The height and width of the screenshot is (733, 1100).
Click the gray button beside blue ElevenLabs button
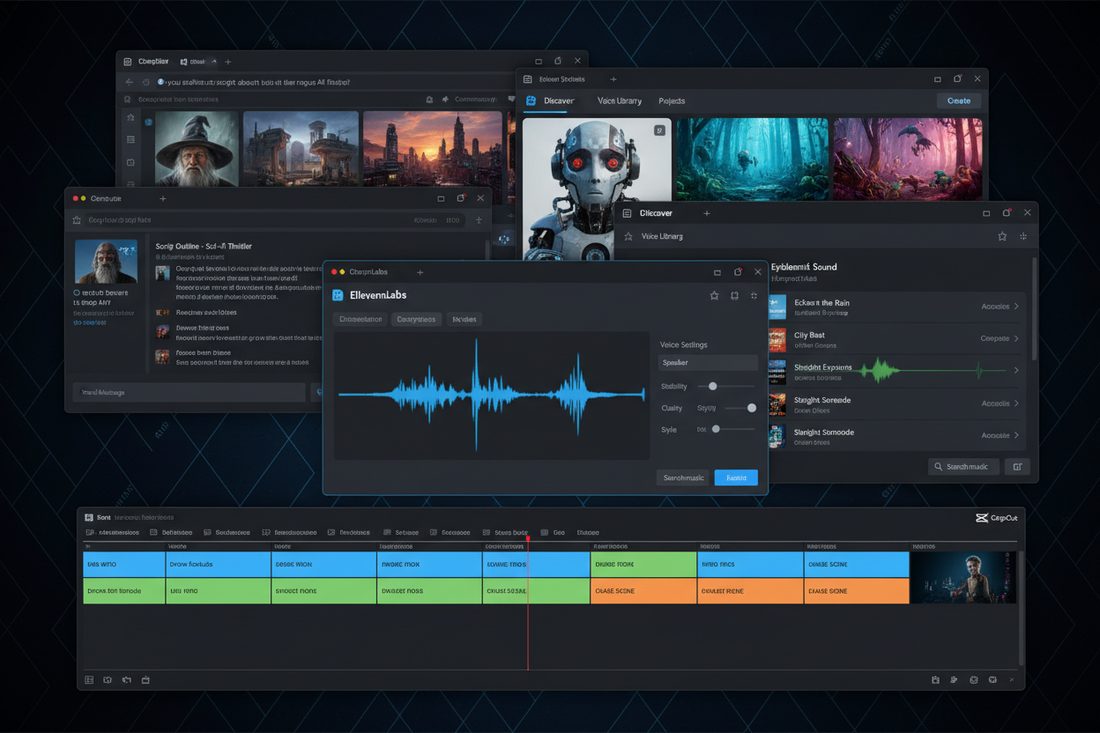[683, 478]
